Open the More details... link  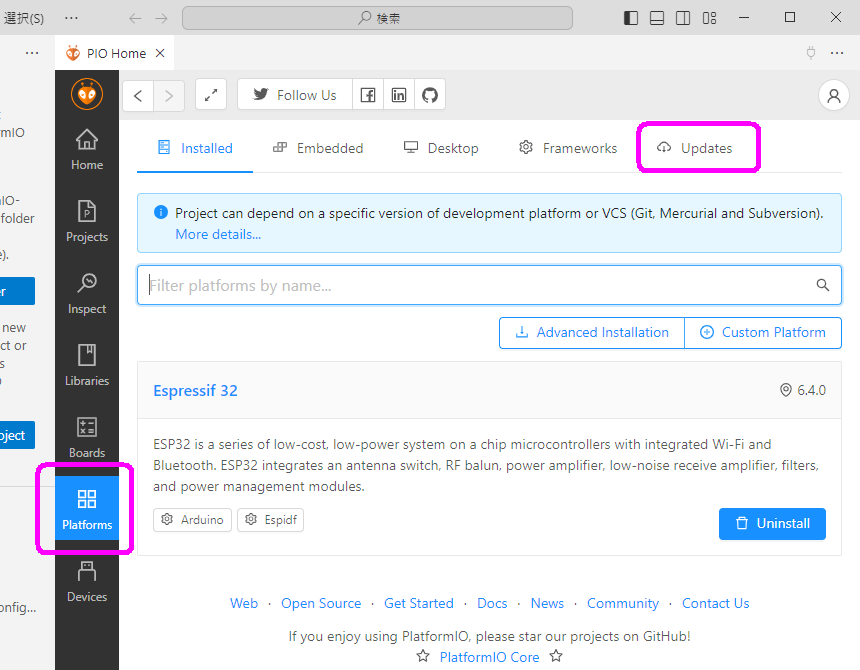click(218, 235)
